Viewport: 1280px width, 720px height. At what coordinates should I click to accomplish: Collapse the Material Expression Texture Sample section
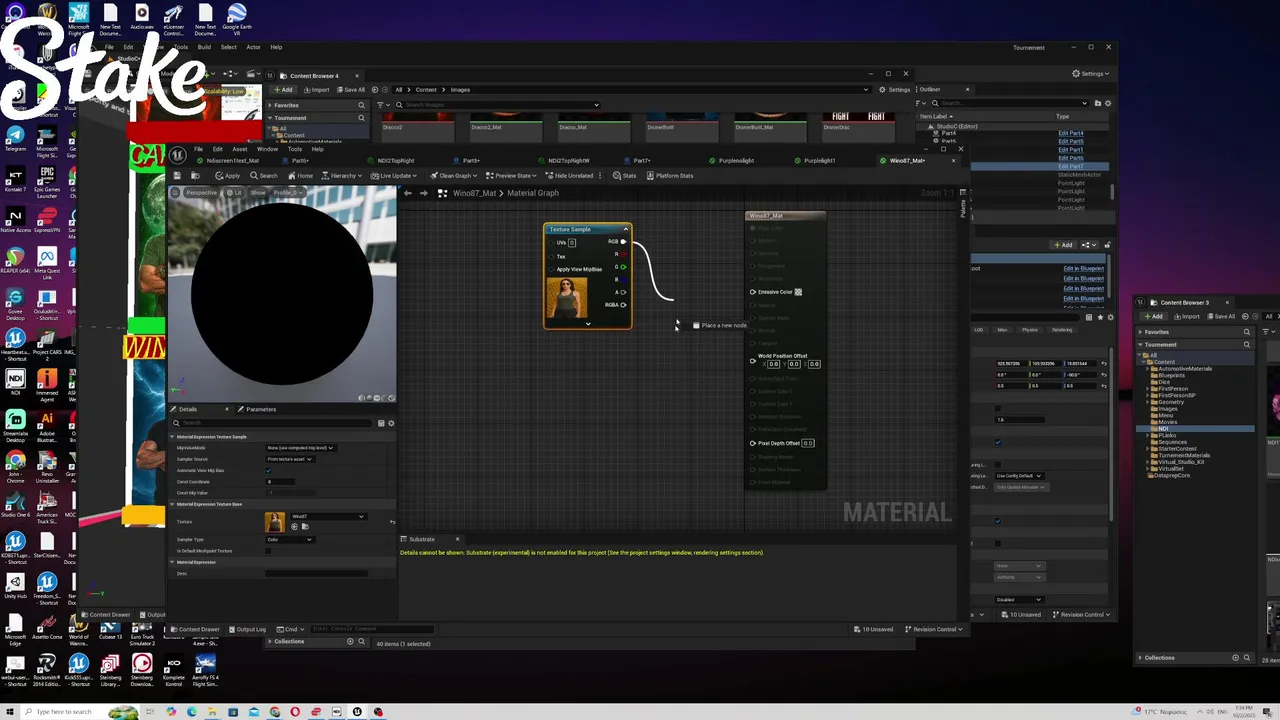172,437
